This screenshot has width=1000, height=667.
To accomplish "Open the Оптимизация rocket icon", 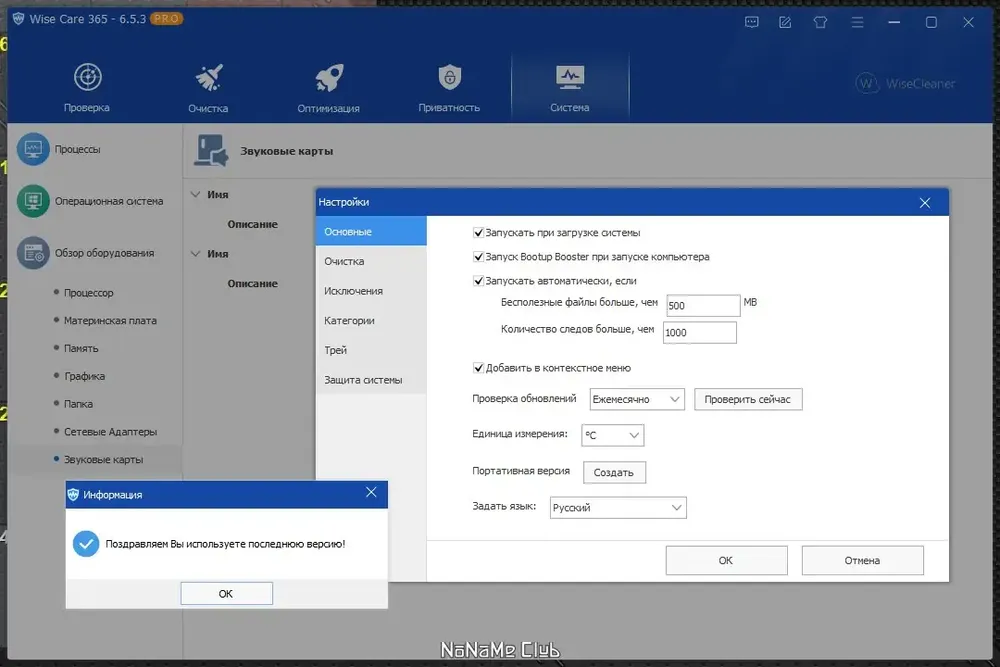I will (x=329, y=78).
